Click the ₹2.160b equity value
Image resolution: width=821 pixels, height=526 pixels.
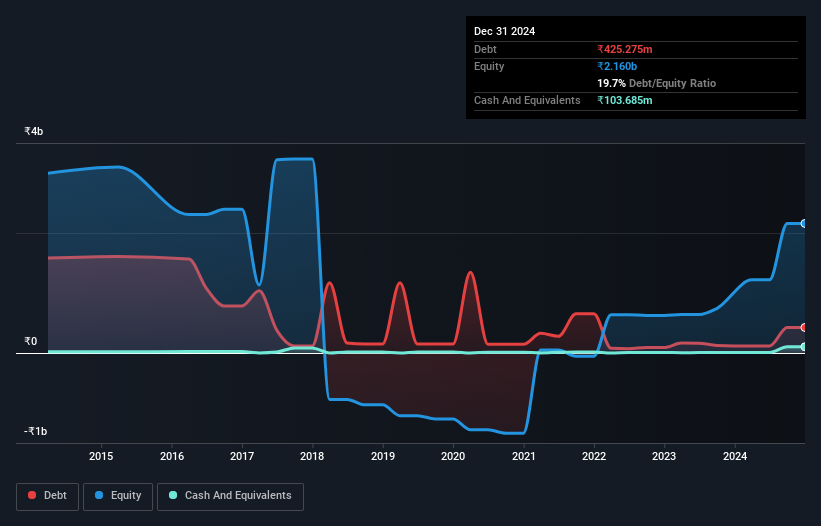[x=617, y=66]
